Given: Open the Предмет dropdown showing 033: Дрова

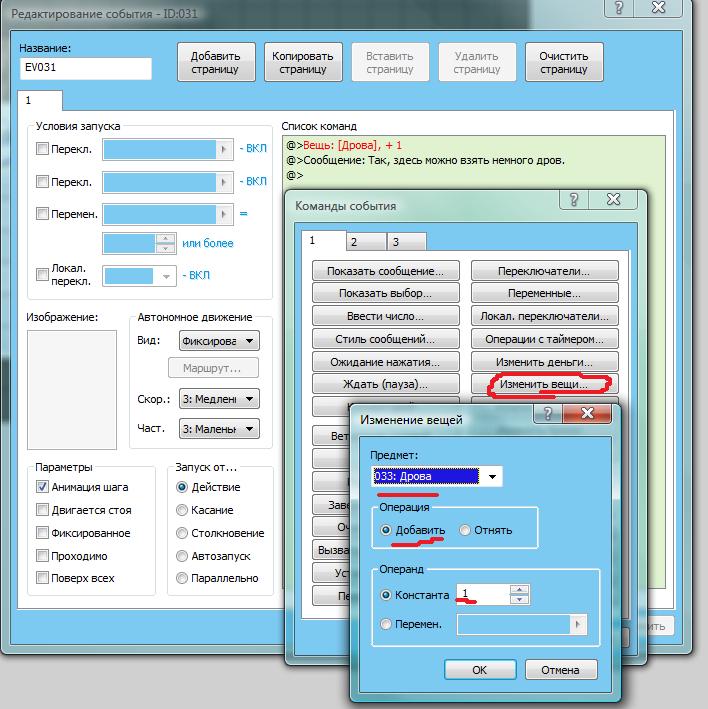Looking at the screenshot, I should [492, 477].
